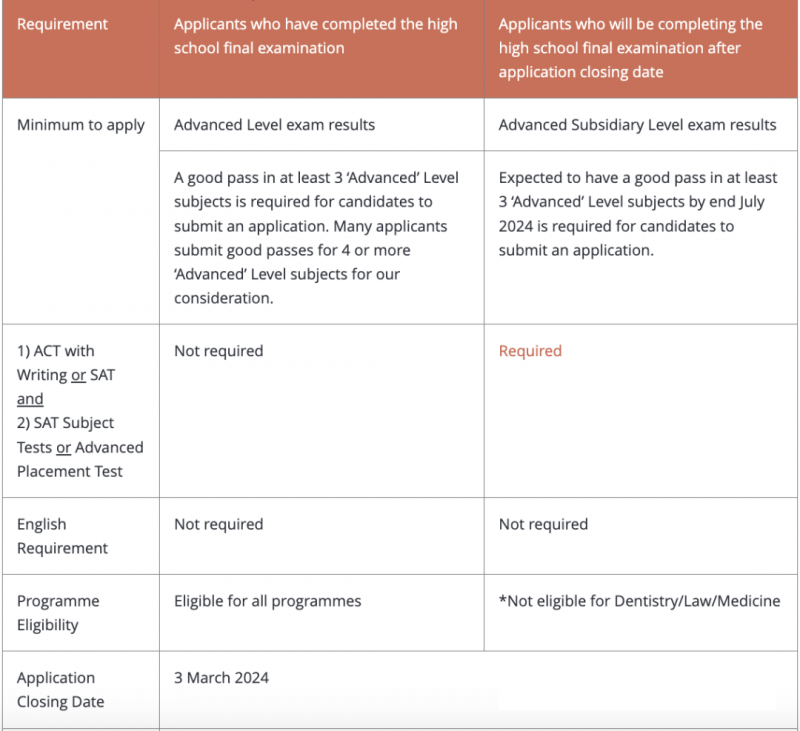Click underlined 'or' in 'Writing or SAT'
The width and height of the screenshot is (800, 731).
(79, 375)
